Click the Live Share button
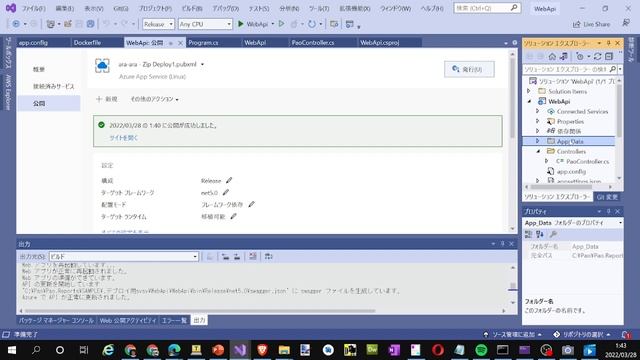Viewport: 640px width, 360px height. pyautogui.click(x=591, y=24)
